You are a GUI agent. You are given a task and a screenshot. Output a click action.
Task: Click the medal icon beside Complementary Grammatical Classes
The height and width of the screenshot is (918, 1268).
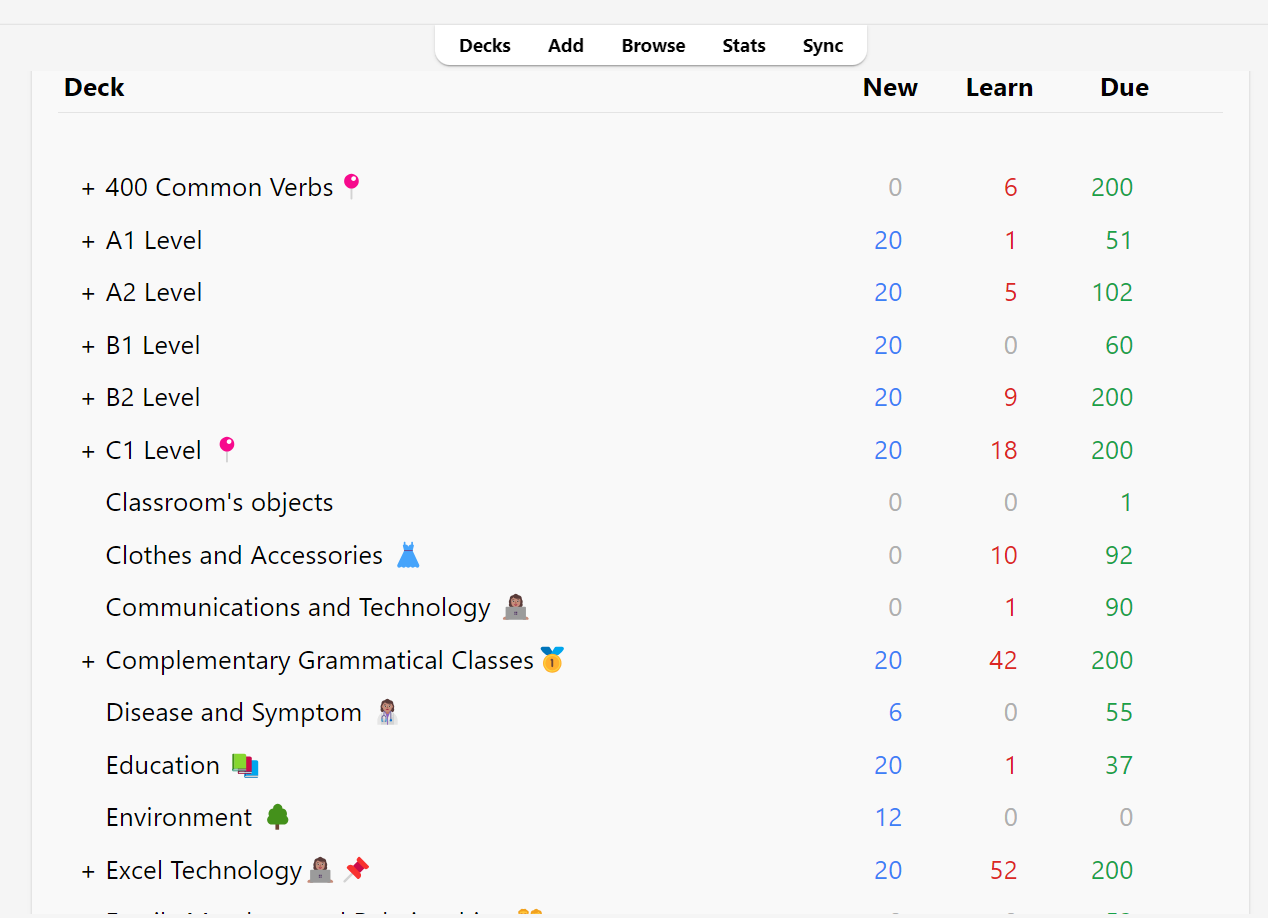(552, 660)
